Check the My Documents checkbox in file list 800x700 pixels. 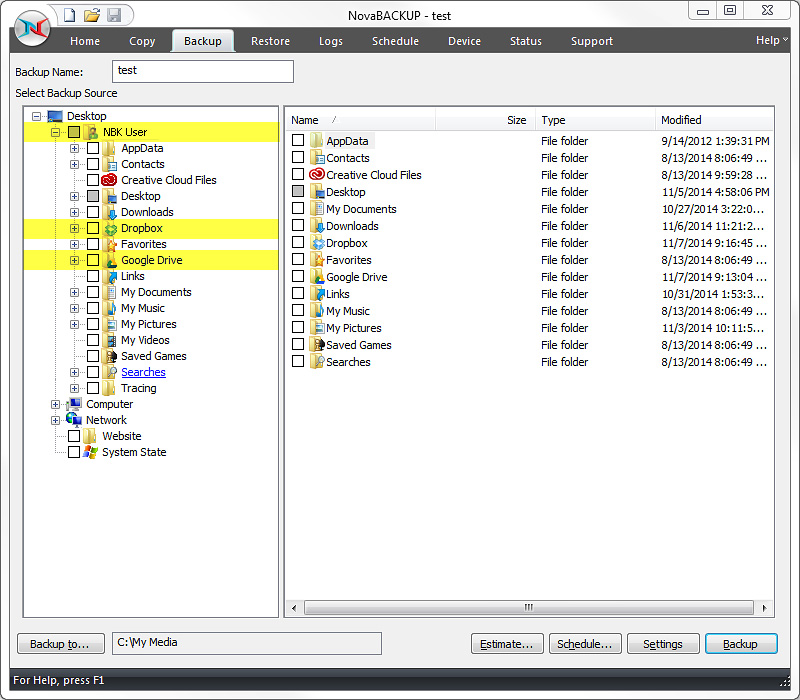pos(298,208)
